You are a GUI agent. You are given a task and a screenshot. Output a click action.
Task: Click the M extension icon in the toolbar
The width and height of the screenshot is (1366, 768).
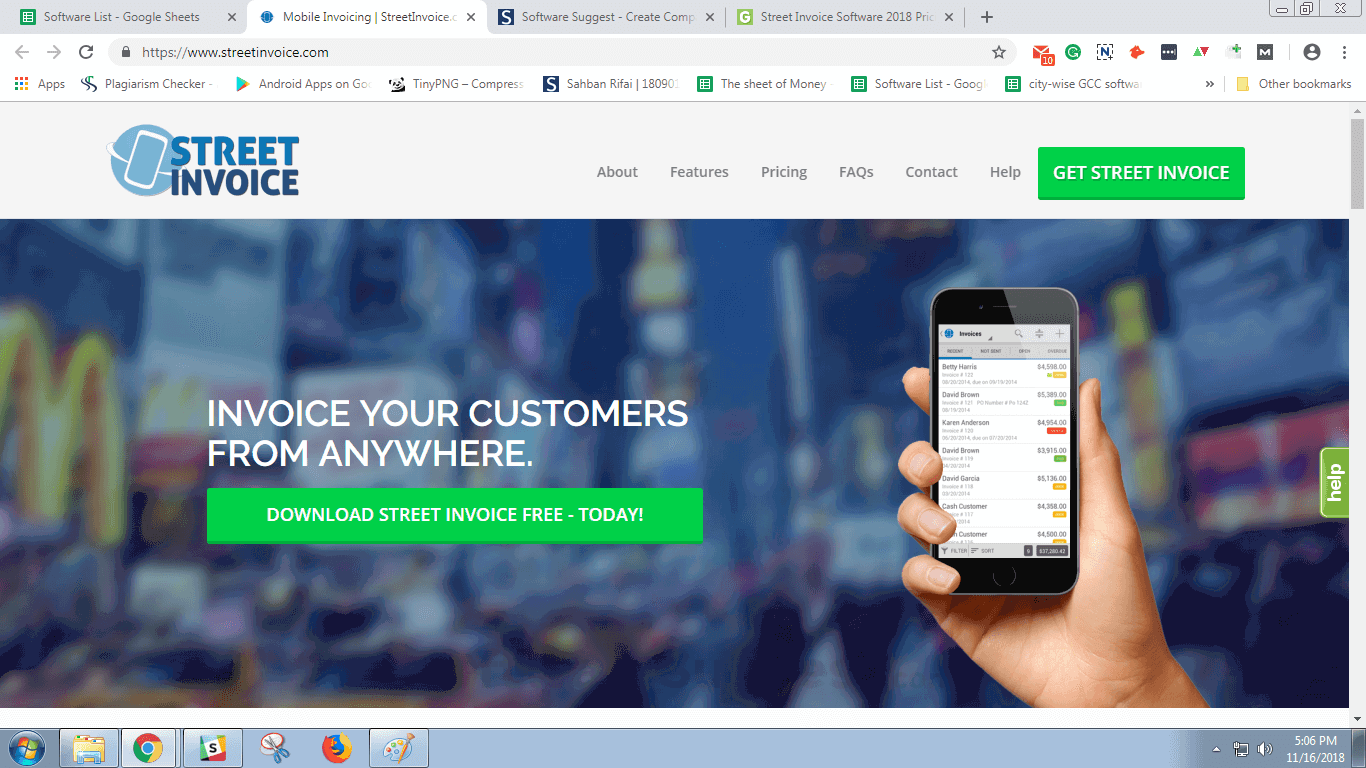pyautogui.click(x=1264, y=51)
